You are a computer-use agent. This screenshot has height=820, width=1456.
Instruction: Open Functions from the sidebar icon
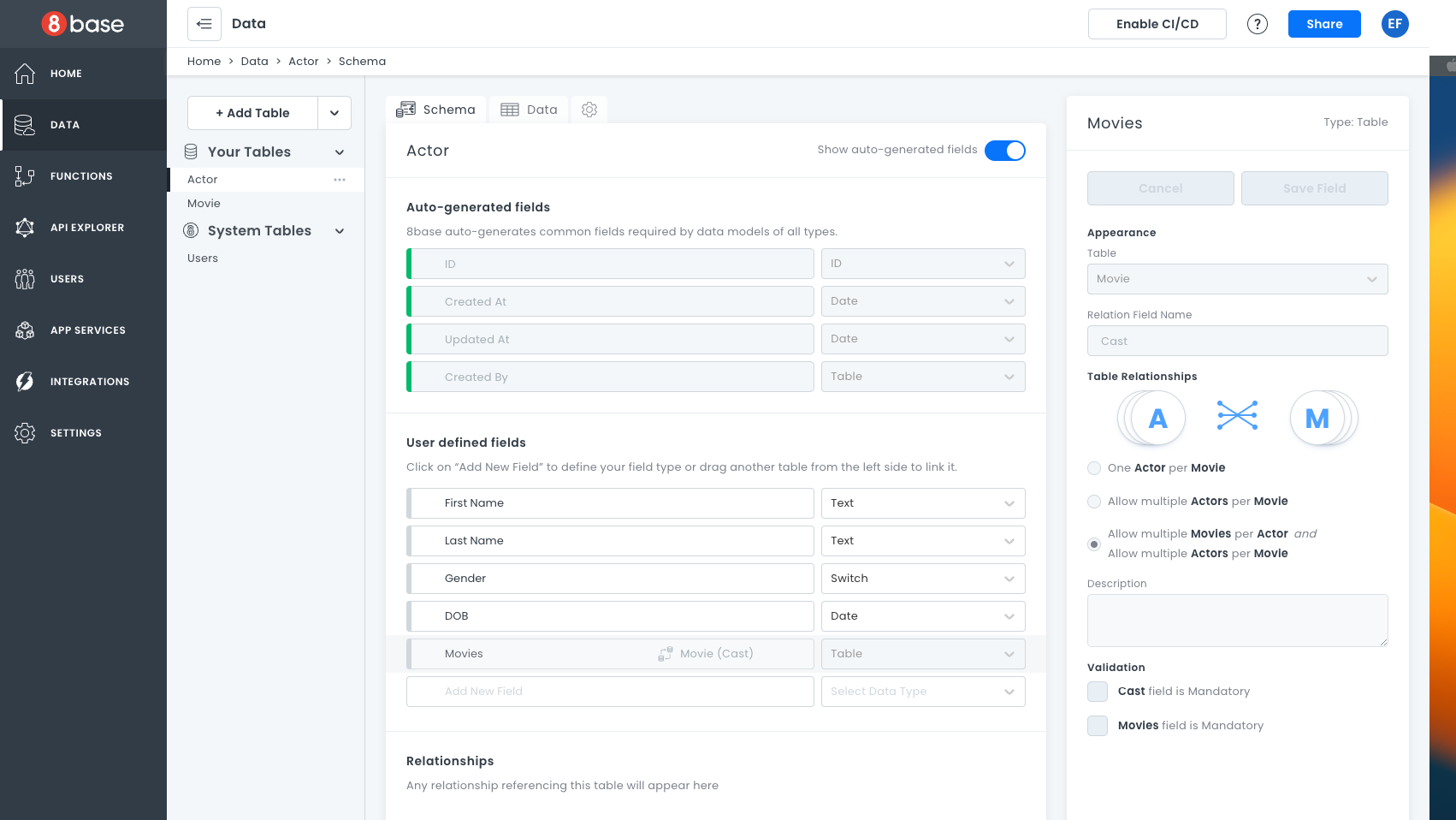25,176
